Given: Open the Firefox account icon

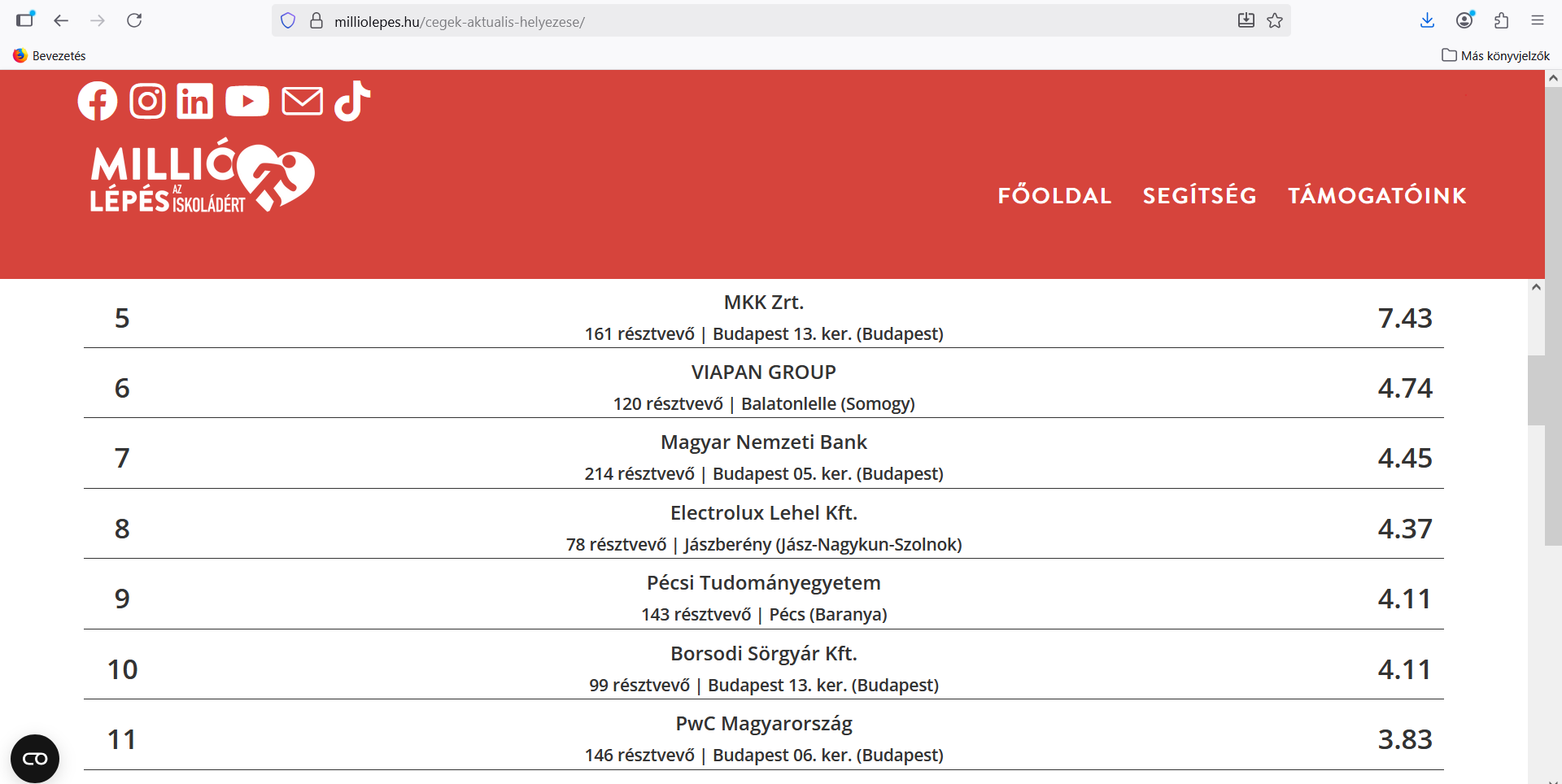Looking at the screenshot, I should point(1464,21).
